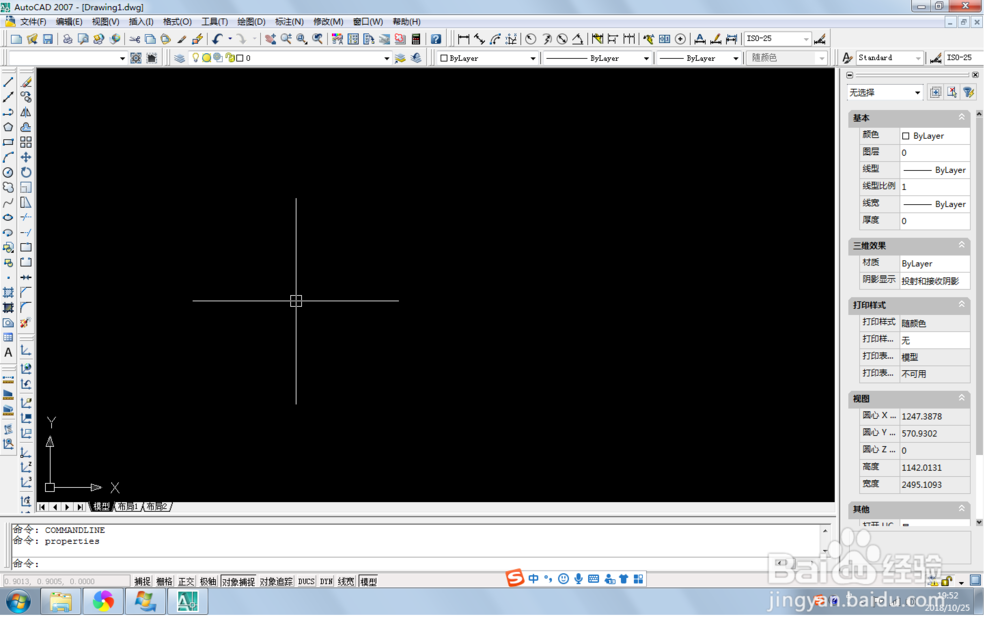Collapse the 视图 properties section

pyautogui.click(x=962, y=398)
